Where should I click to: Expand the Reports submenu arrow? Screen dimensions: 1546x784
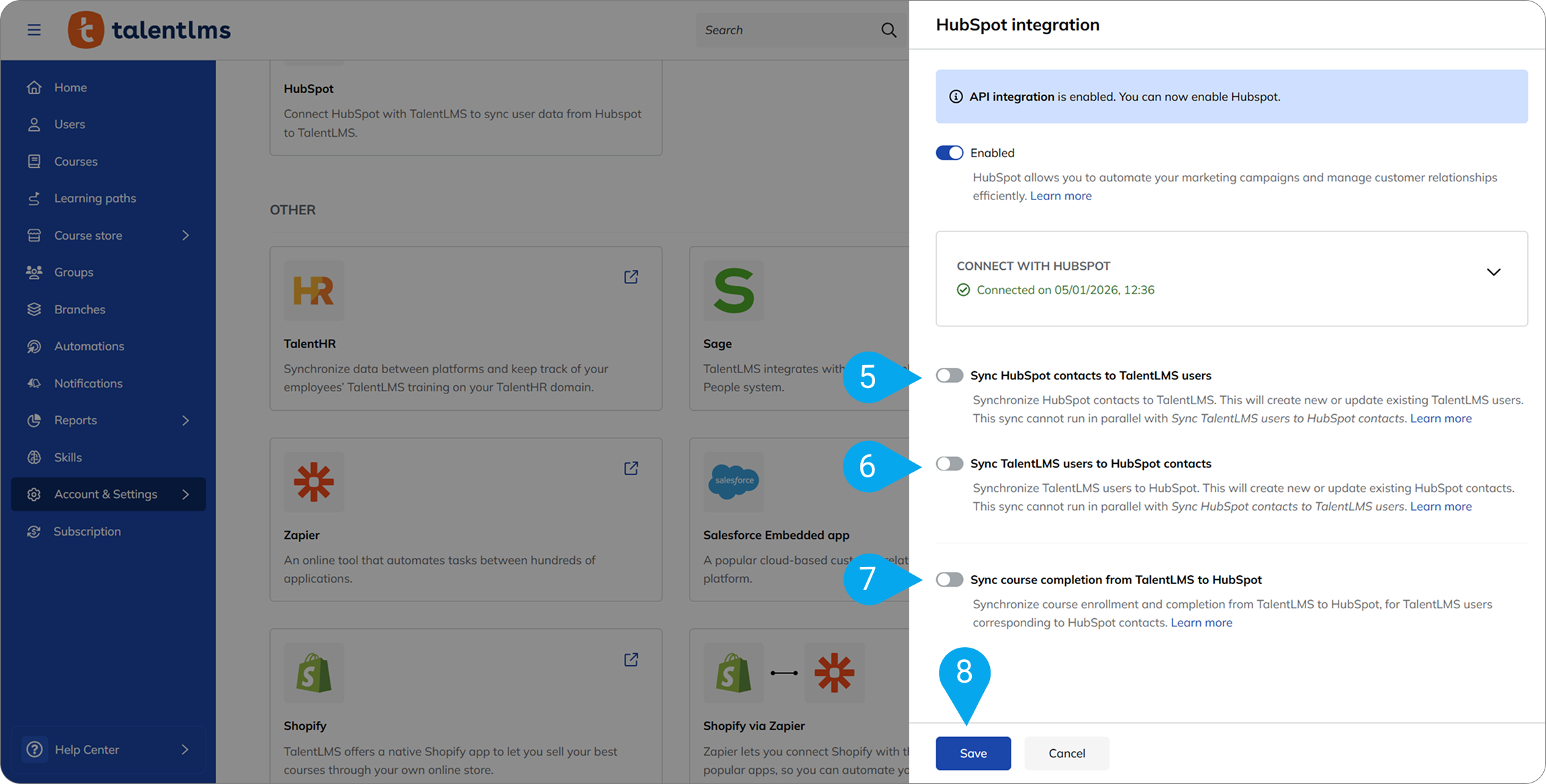pyautogui.click(x=185, y=420)
